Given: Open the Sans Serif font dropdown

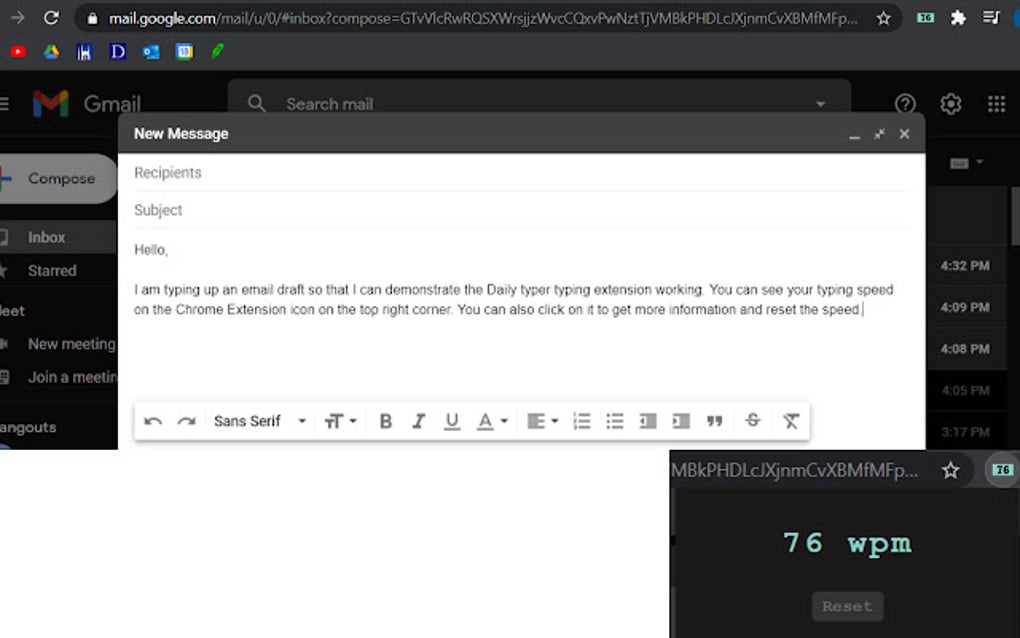Looking at the screenshot, I should point(255,421).
